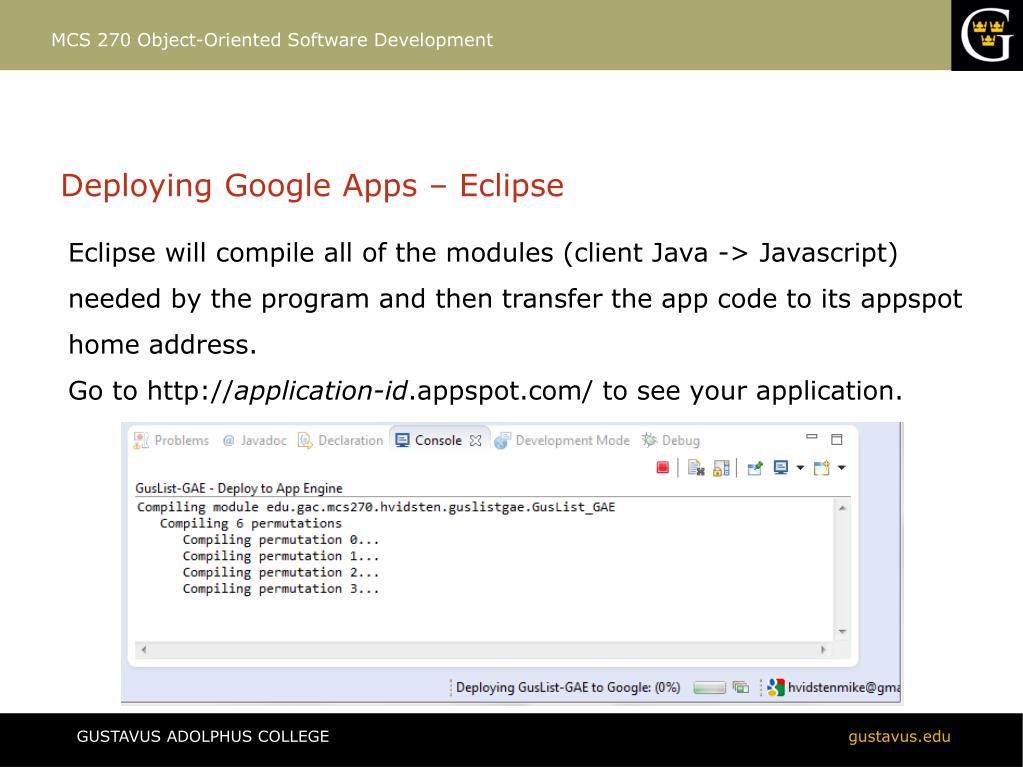The width and height of the screenshot is (1023, 767).
Task: Toggle the console Scroll Lock icon
Action: (721, 468)
